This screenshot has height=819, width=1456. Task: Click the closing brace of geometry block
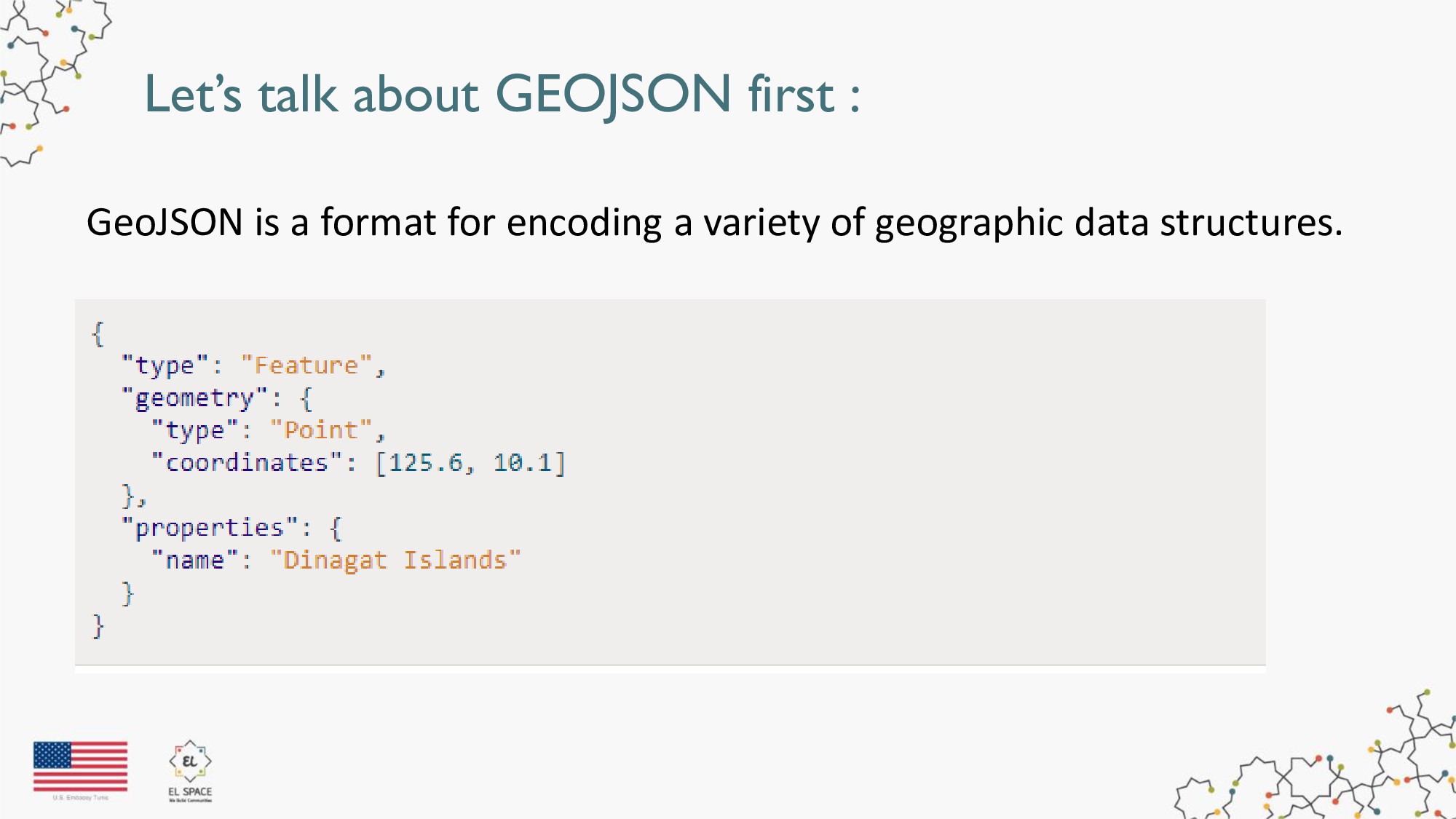[133, 496]
